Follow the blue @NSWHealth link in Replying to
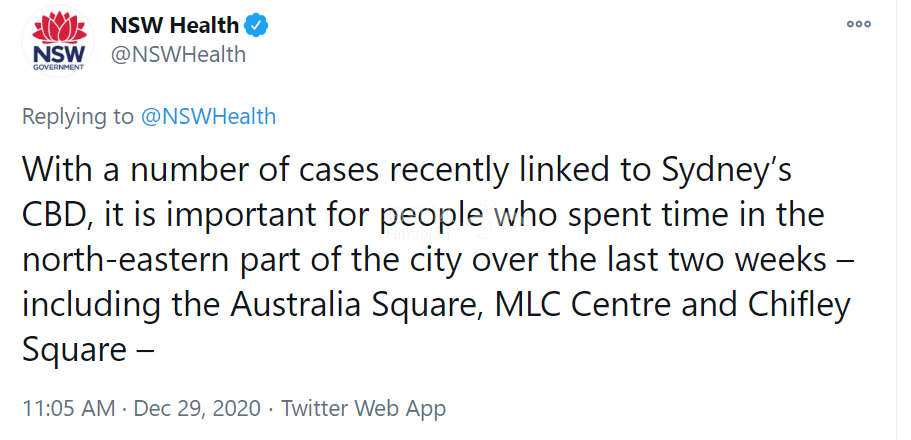 coord(209,117)
